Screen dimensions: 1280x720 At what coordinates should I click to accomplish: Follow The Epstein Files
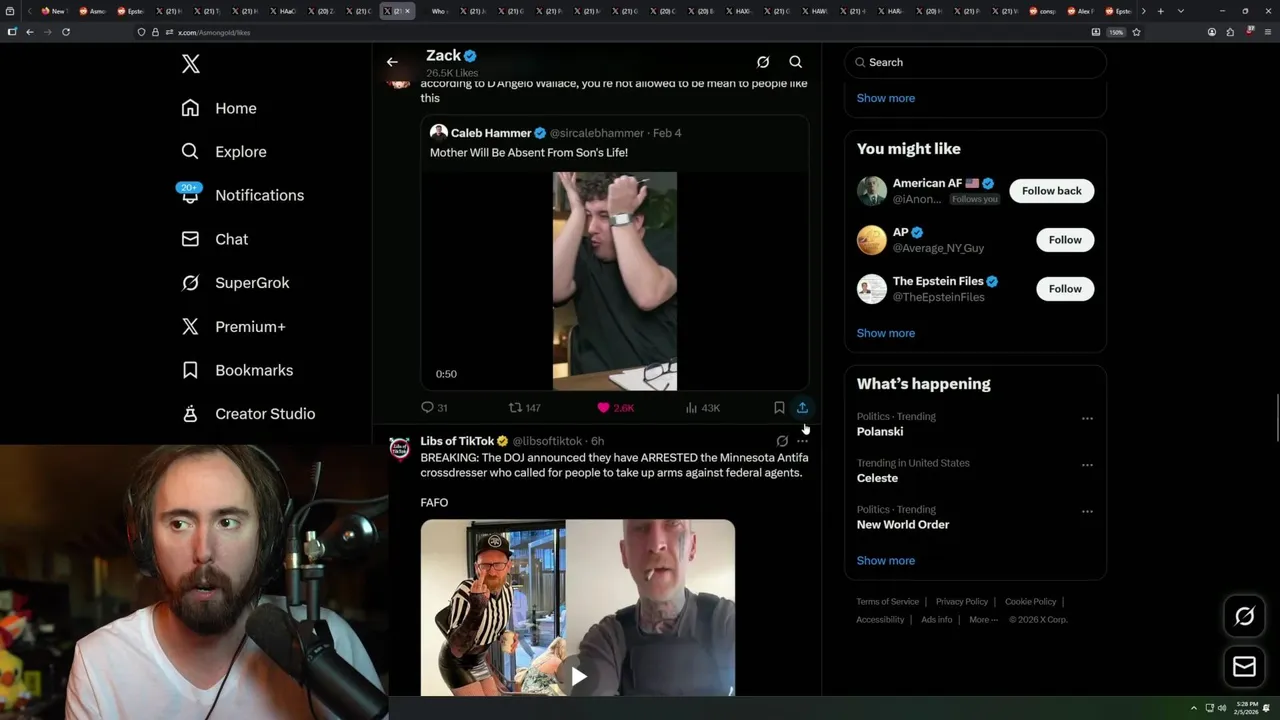pyautogui.click(x=1065, y=289)
